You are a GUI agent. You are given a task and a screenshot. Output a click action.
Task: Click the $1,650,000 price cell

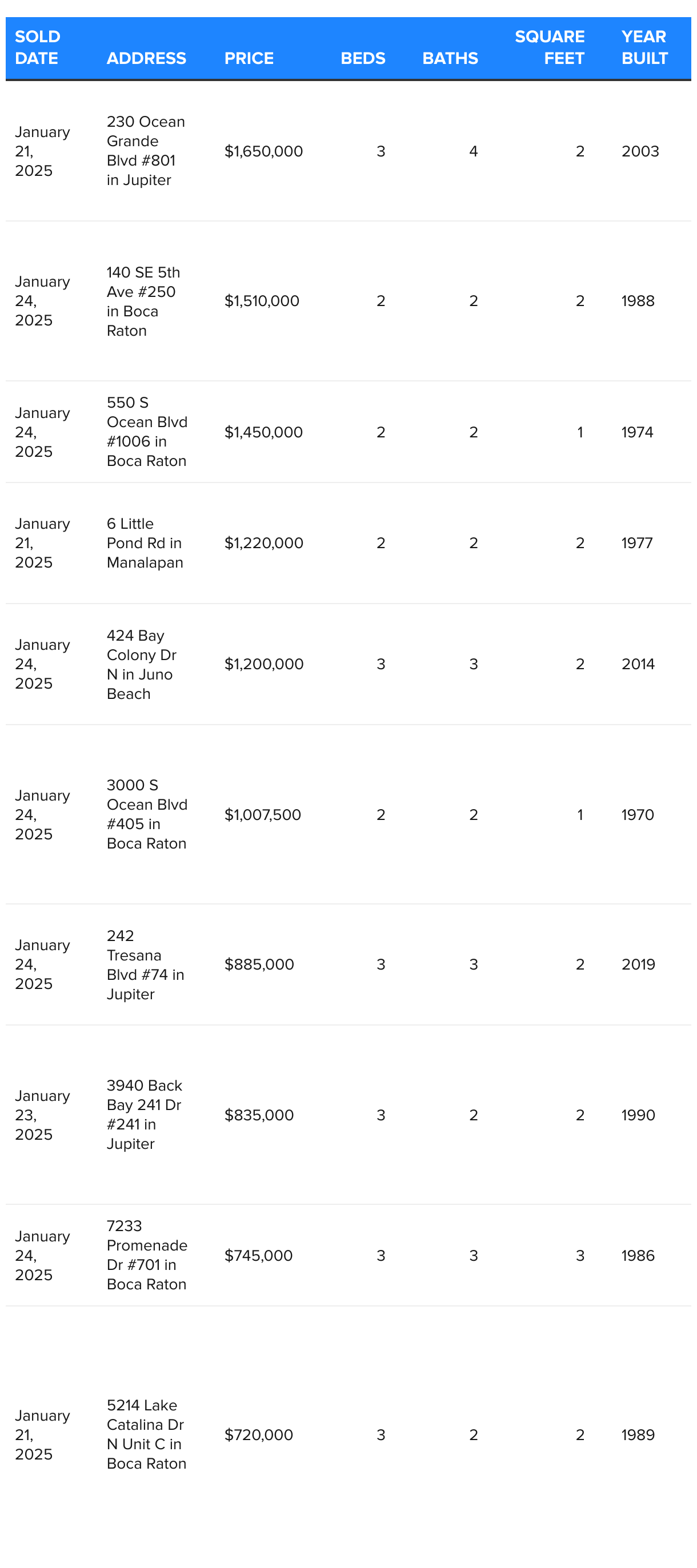click(263, 151)
